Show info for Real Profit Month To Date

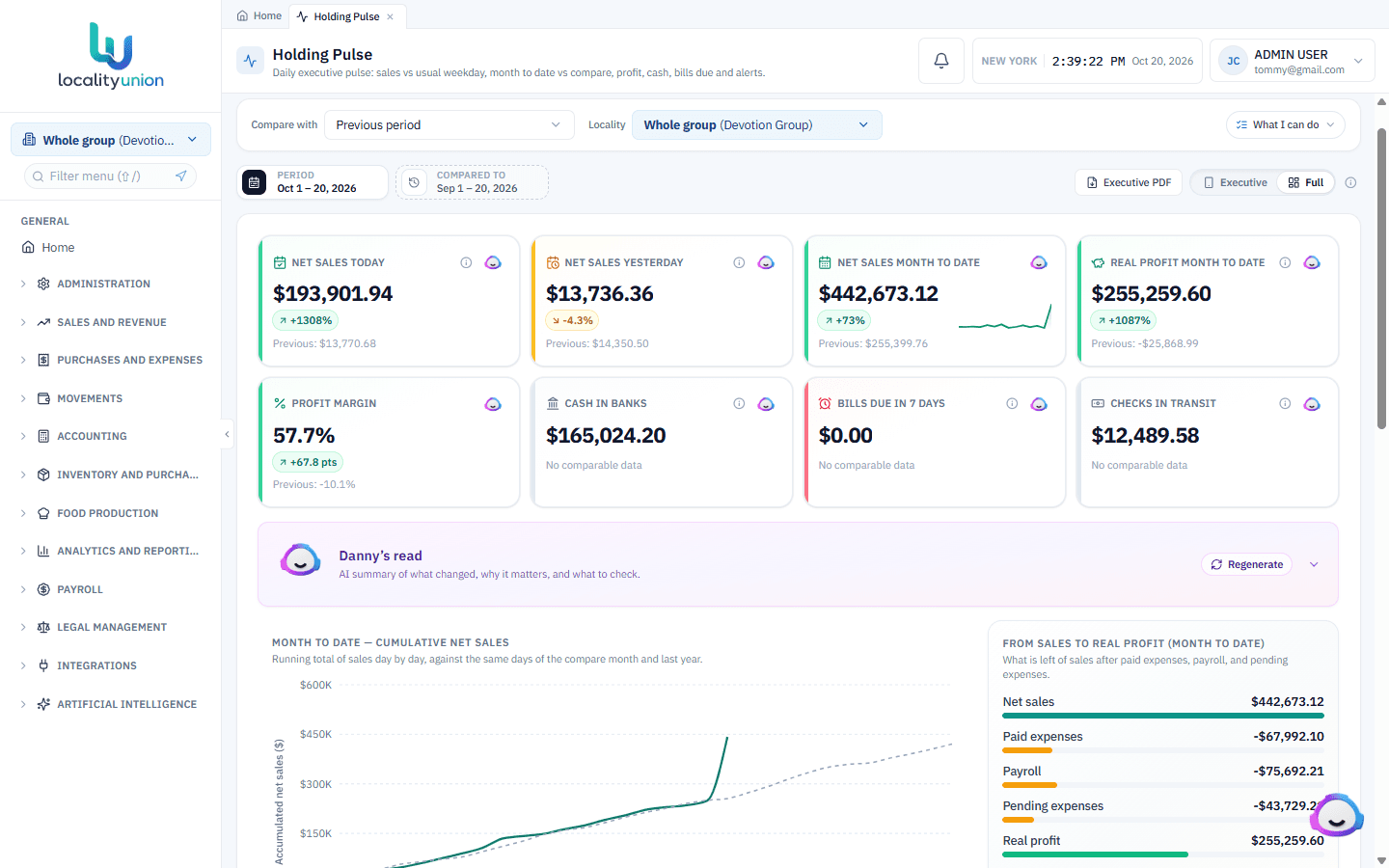(1285, 262)
